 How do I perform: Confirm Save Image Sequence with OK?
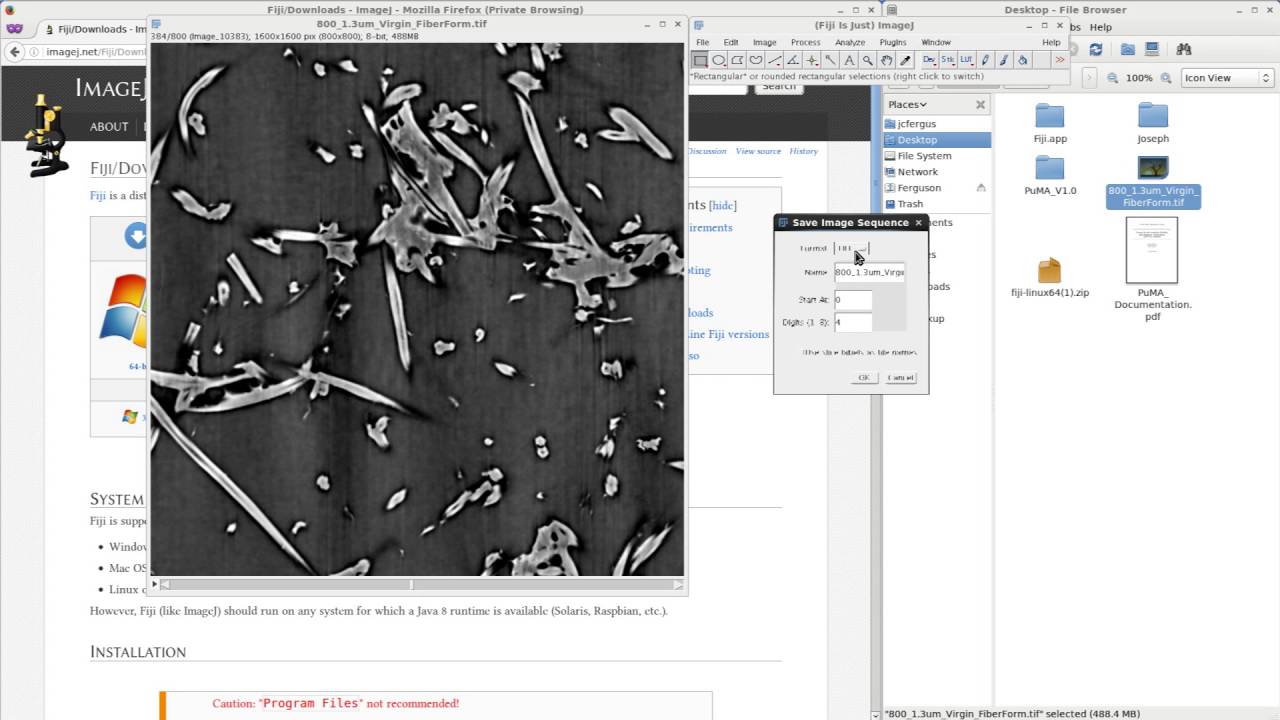864,377
